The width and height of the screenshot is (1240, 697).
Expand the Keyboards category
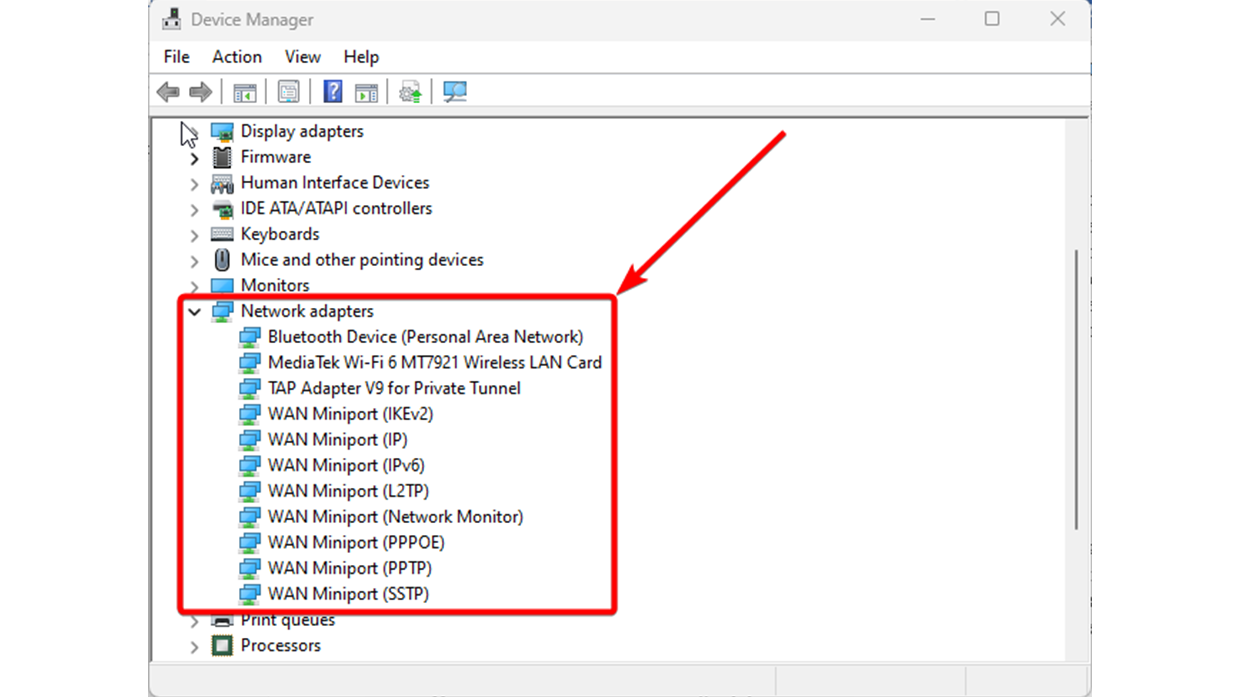194,234
